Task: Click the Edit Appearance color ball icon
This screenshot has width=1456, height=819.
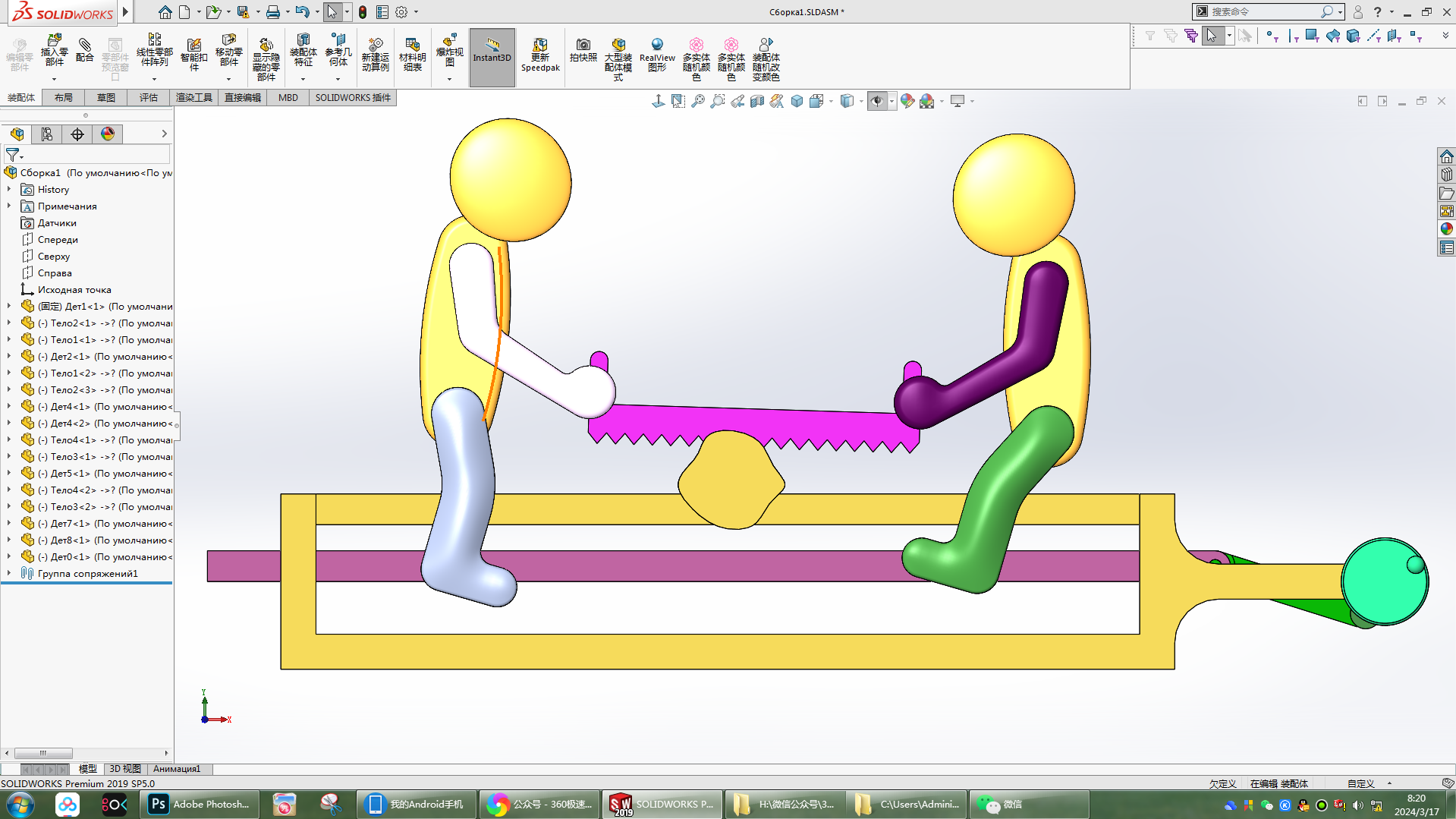Action: (907, 101)
